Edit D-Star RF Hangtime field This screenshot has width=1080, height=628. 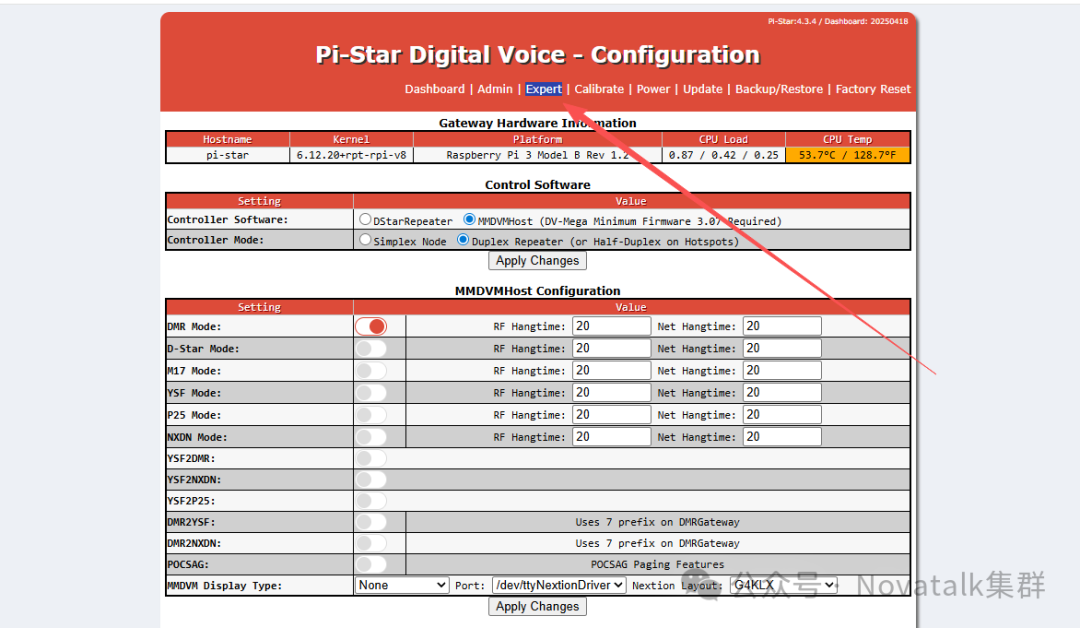(x=612, y=348)
